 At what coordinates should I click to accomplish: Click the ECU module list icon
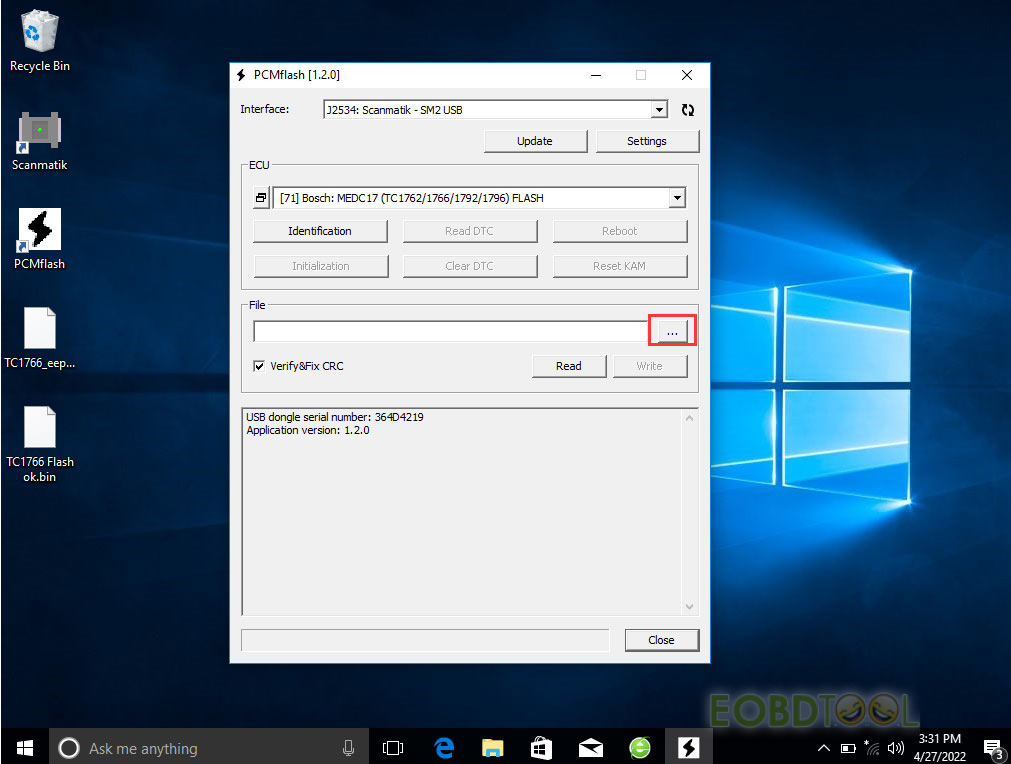[x=261, y=198]
